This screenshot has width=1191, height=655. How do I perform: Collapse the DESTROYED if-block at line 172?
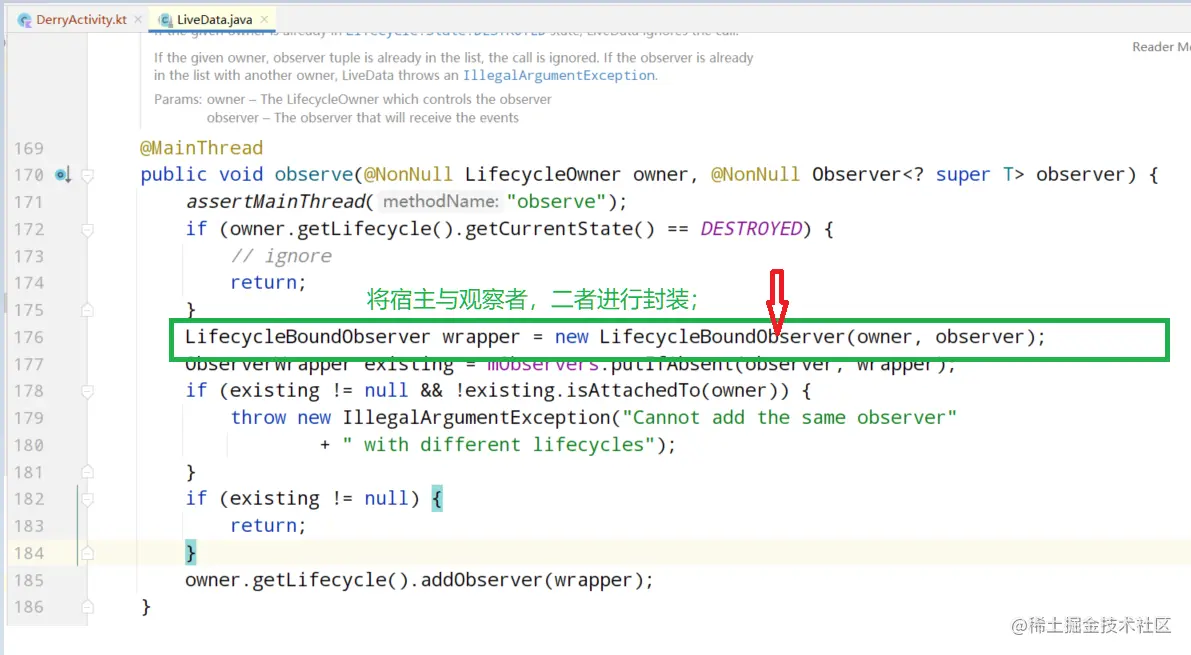[x=87, y=229]
